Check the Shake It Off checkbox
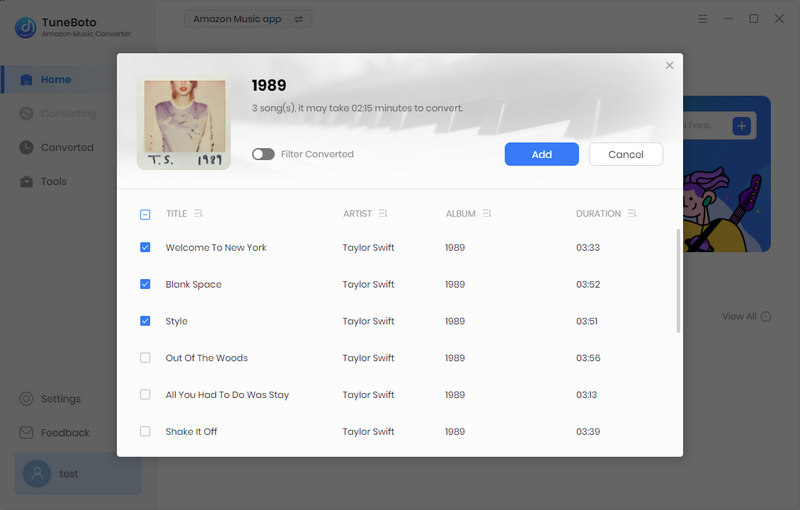Viewport: 800px width, 510px height. pyautogui.click(x=145, y=431)
